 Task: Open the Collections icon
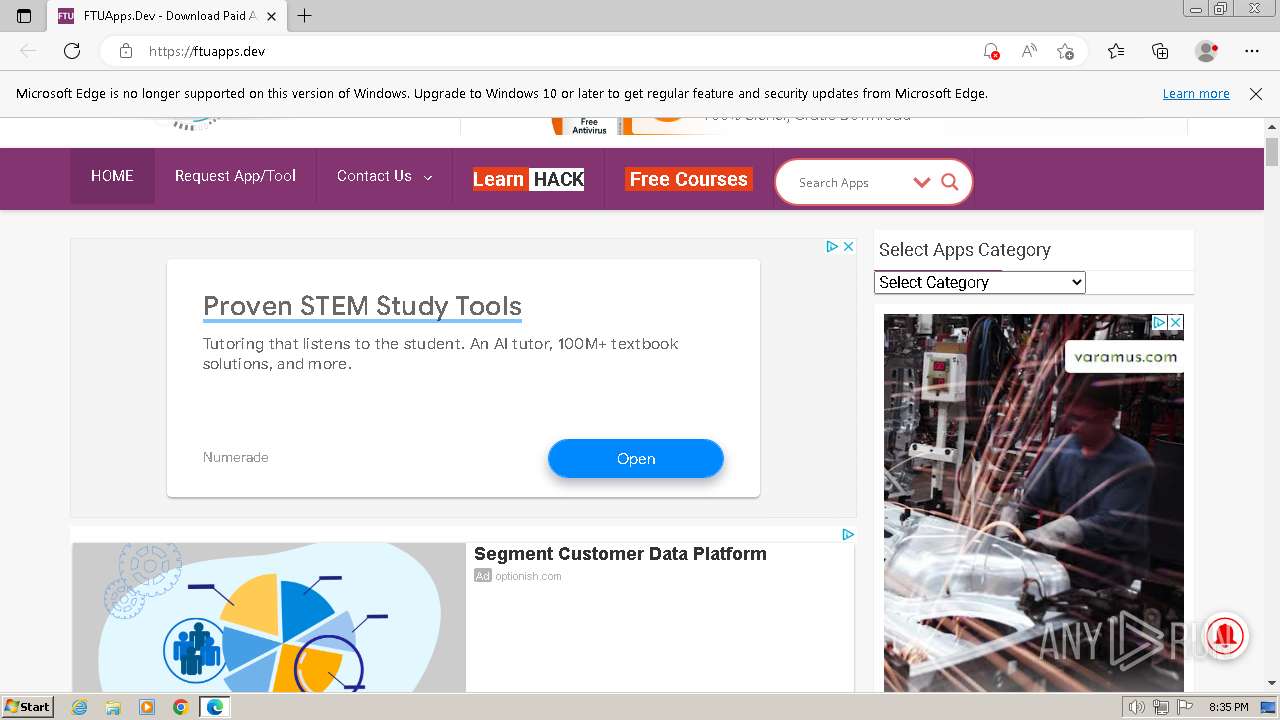click(x=1160, y=51)
